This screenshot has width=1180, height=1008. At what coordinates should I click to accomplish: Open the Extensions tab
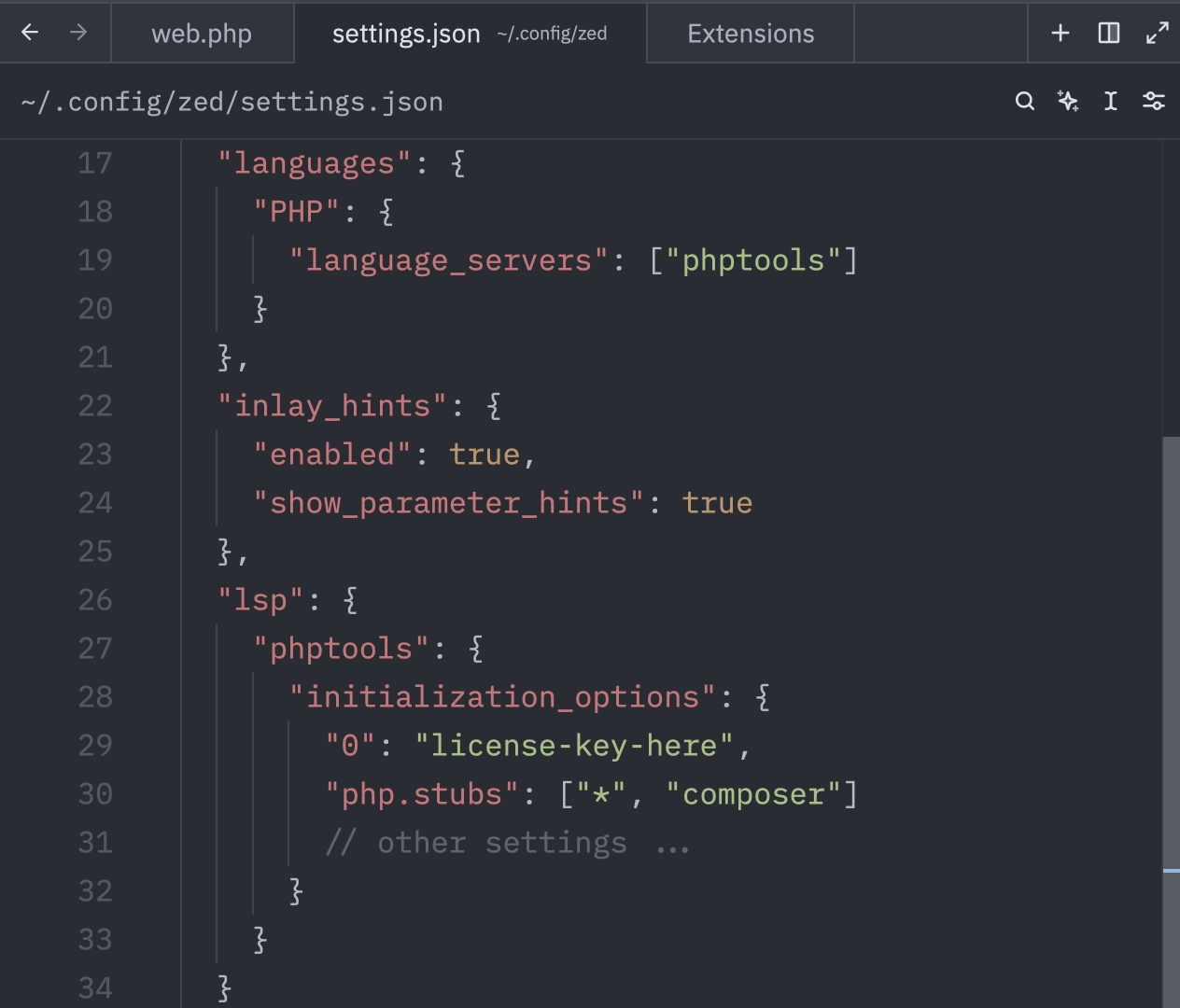(x=751, y=34)
